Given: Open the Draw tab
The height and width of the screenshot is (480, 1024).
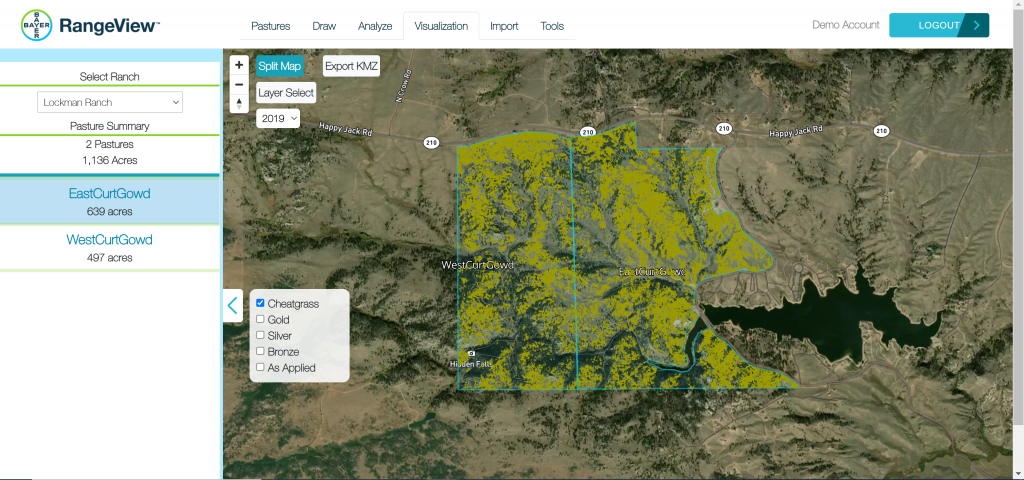Looking at the screenshot, I should point(324,26).
